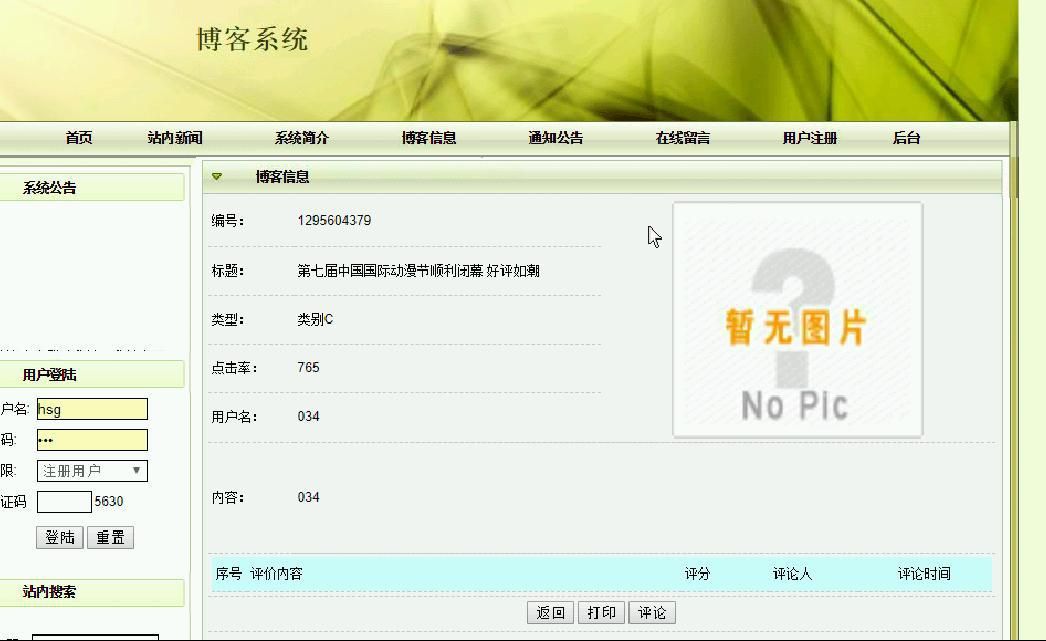Go to 系统简介 page
Viewport: 1046px width, 641px height.
(302, 138)
